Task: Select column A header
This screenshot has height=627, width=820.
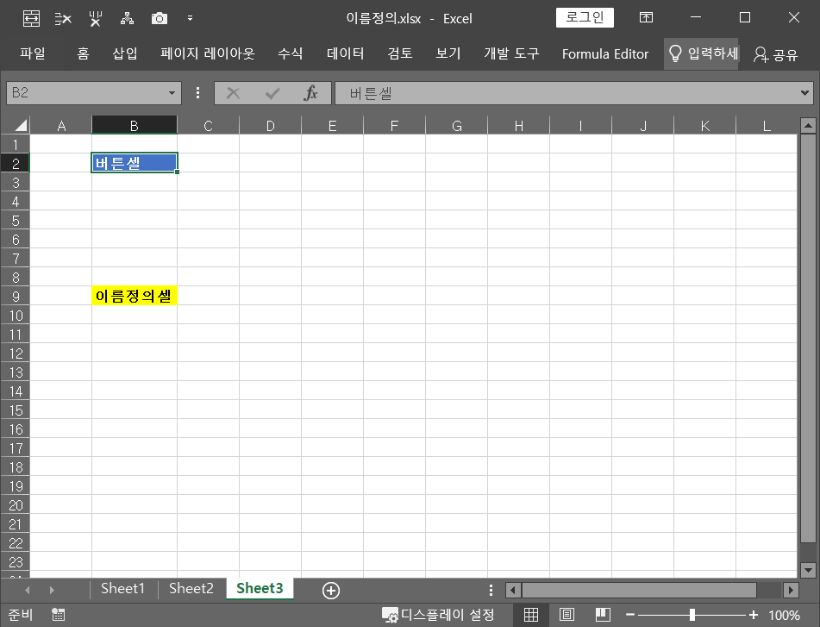Action: tap(61, 126)
